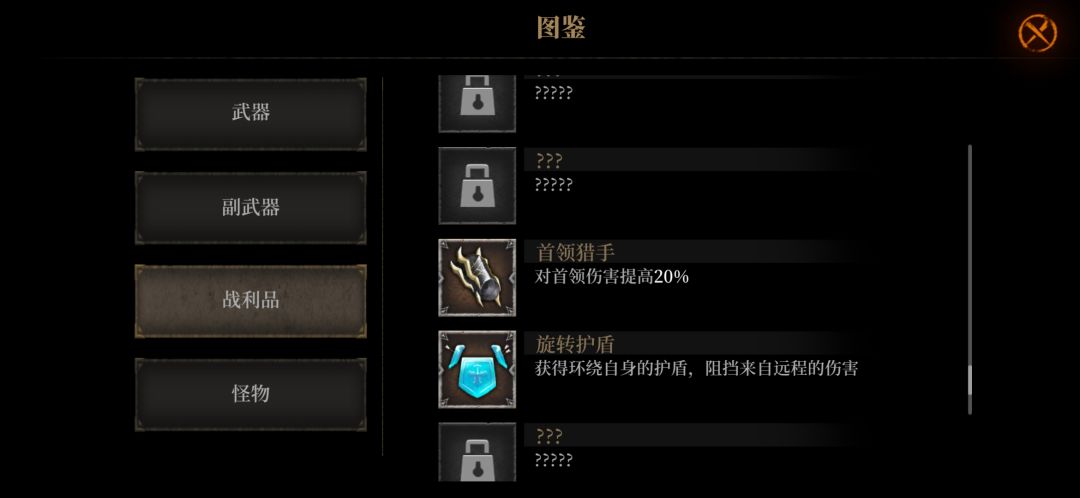Tap the padlock icon below 旋转护盾
Image resolution: width=1080 pixels, height=498 pixels.
[x=477, y=453]
